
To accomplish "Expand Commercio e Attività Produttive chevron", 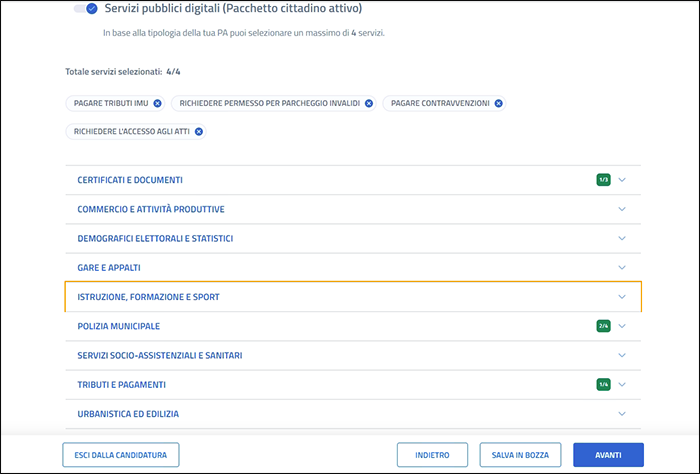I will [622, 209].
